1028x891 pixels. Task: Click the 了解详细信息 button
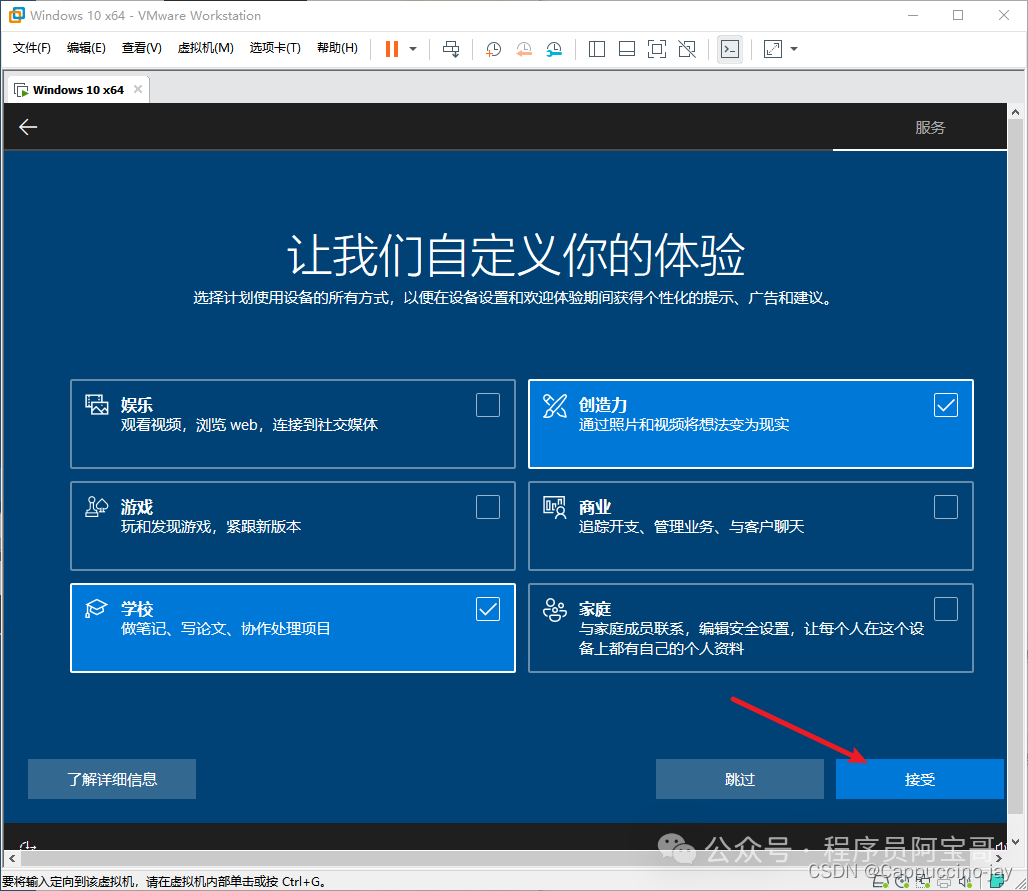(111, 779)
